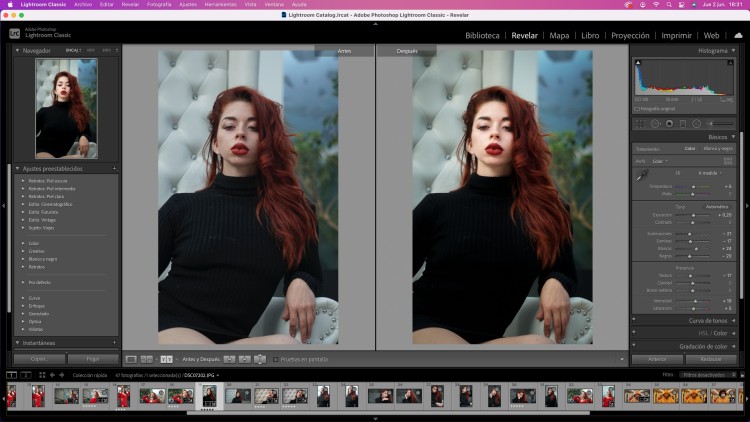Click the Navigator preview thumbnail
Image resolution: width=750 pixels, height=422 pixels.
pos(66,109)
